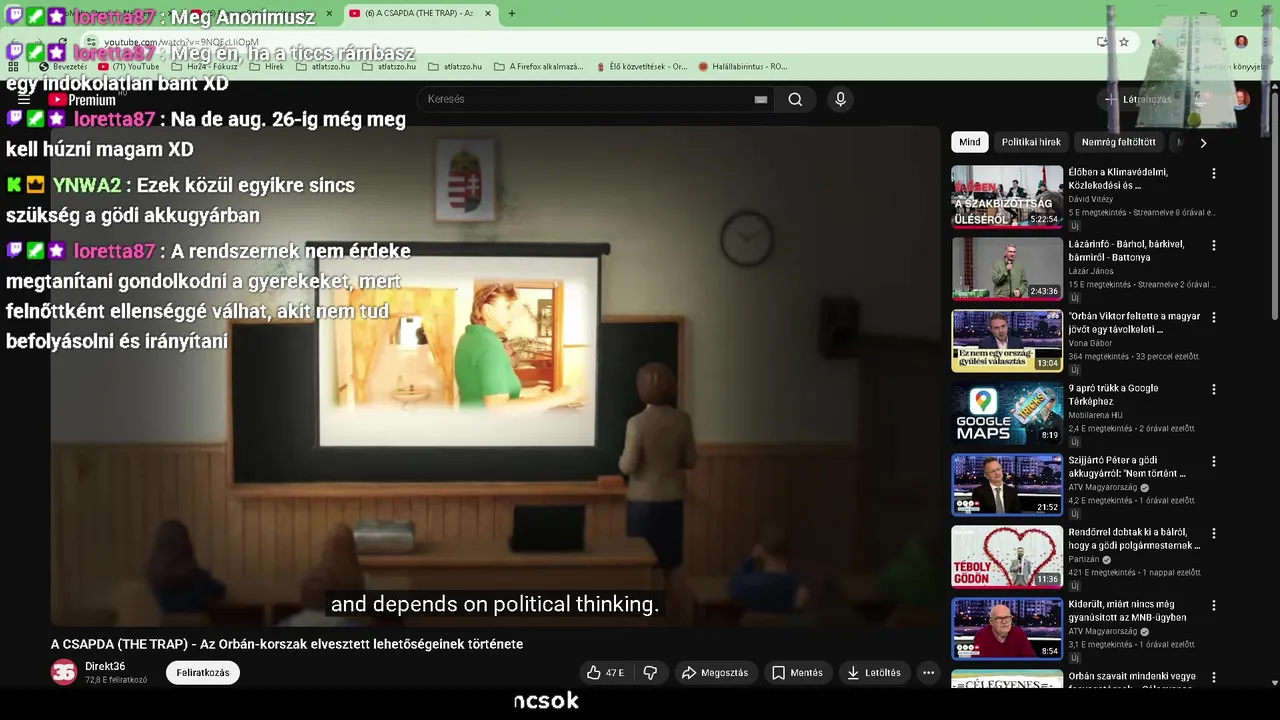This screenshot has height=720, width=1280.
Task: Open title "9 apró trükk a Google Térképhez"
Action: pyautogui.click(x=1113, y=394)
